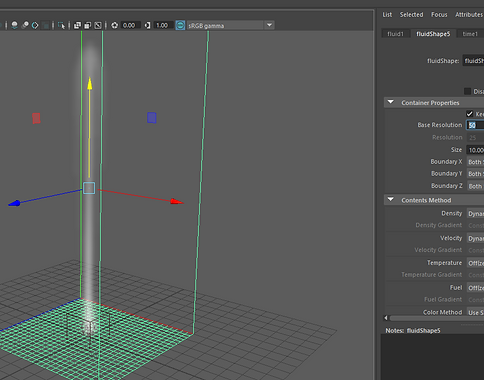The width and height of the screenshot is (484, 380).
Task: Click the isolate select icon with cursor
Action: click(x=61, y=25)
